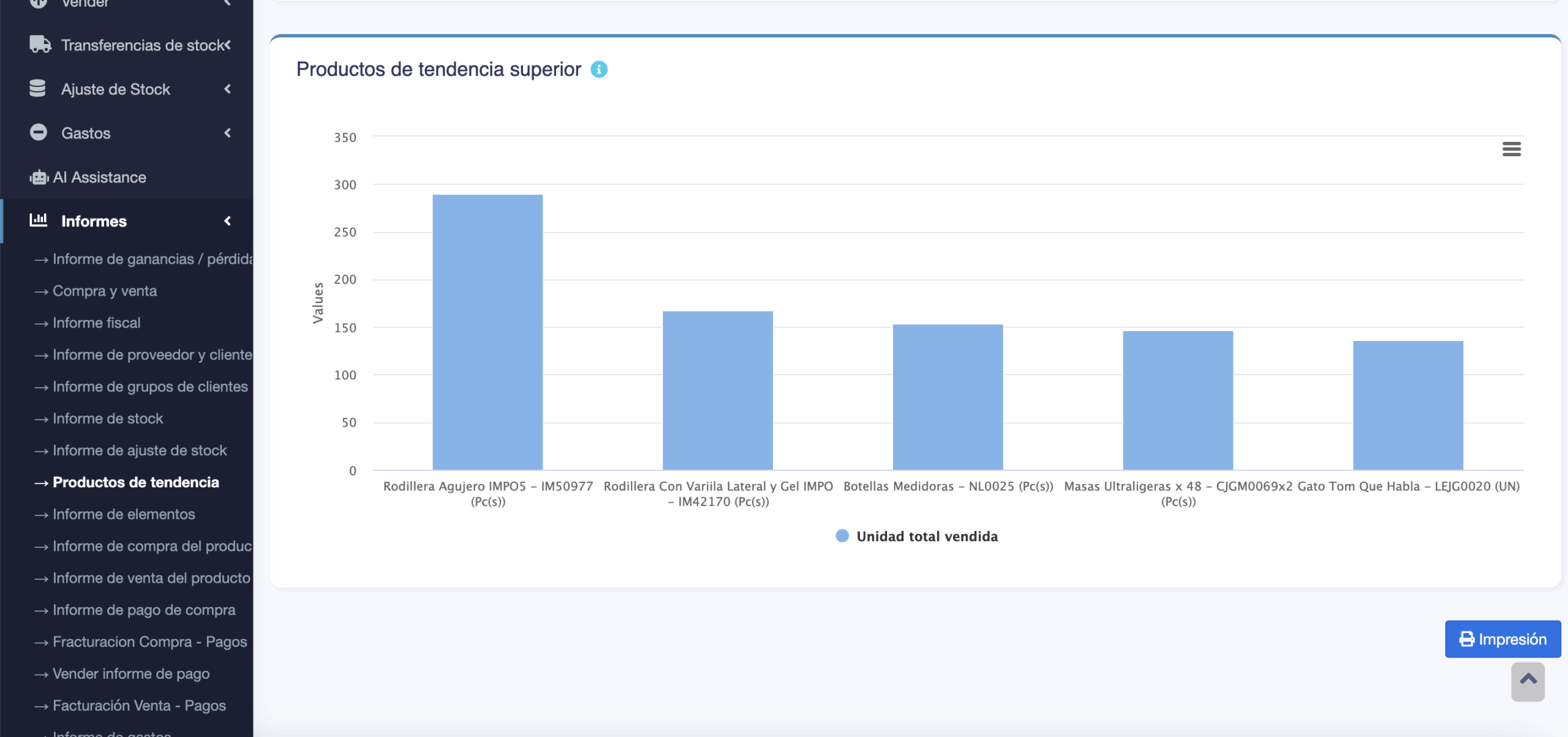This screenshot has height=737, width=1568.
Task: Click the truck icon for Transferencias de stock
Action: click(x=40, y=45)
